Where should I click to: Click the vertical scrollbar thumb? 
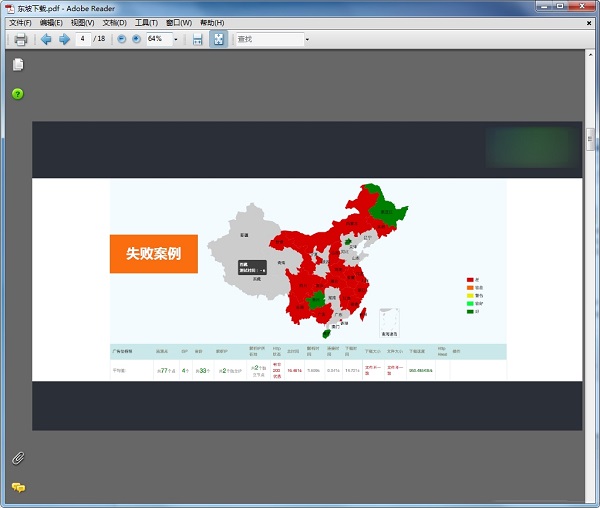(x=590, y=140)
